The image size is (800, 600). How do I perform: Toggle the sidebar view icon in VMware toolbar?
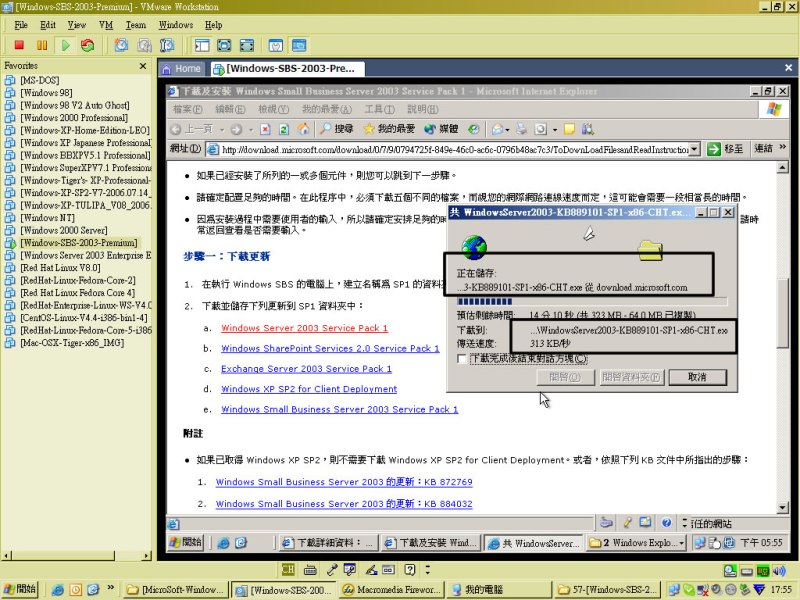click(x=202, y=45)
